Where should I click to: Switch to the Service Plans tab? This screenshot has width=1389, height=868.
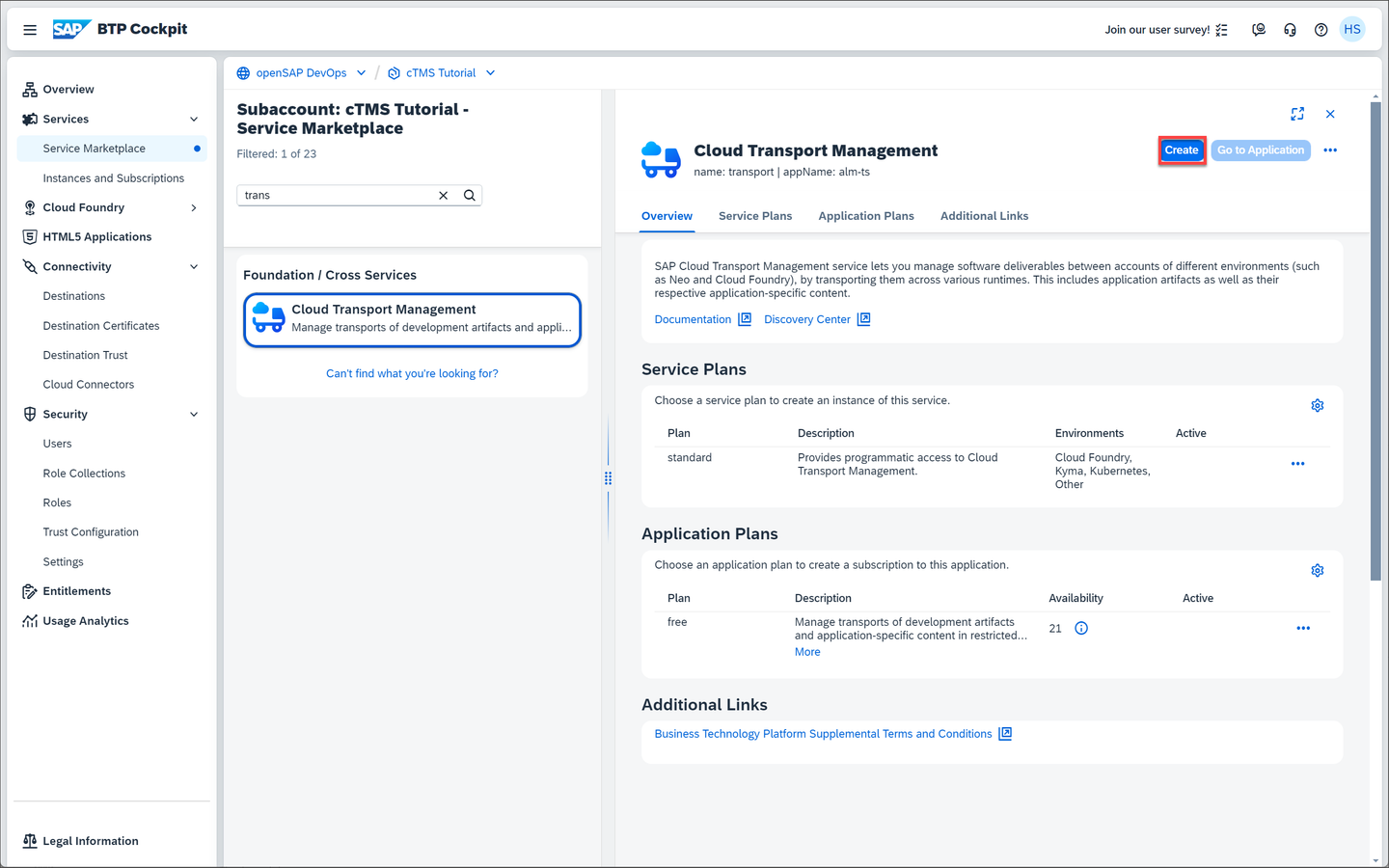point(755,216)
